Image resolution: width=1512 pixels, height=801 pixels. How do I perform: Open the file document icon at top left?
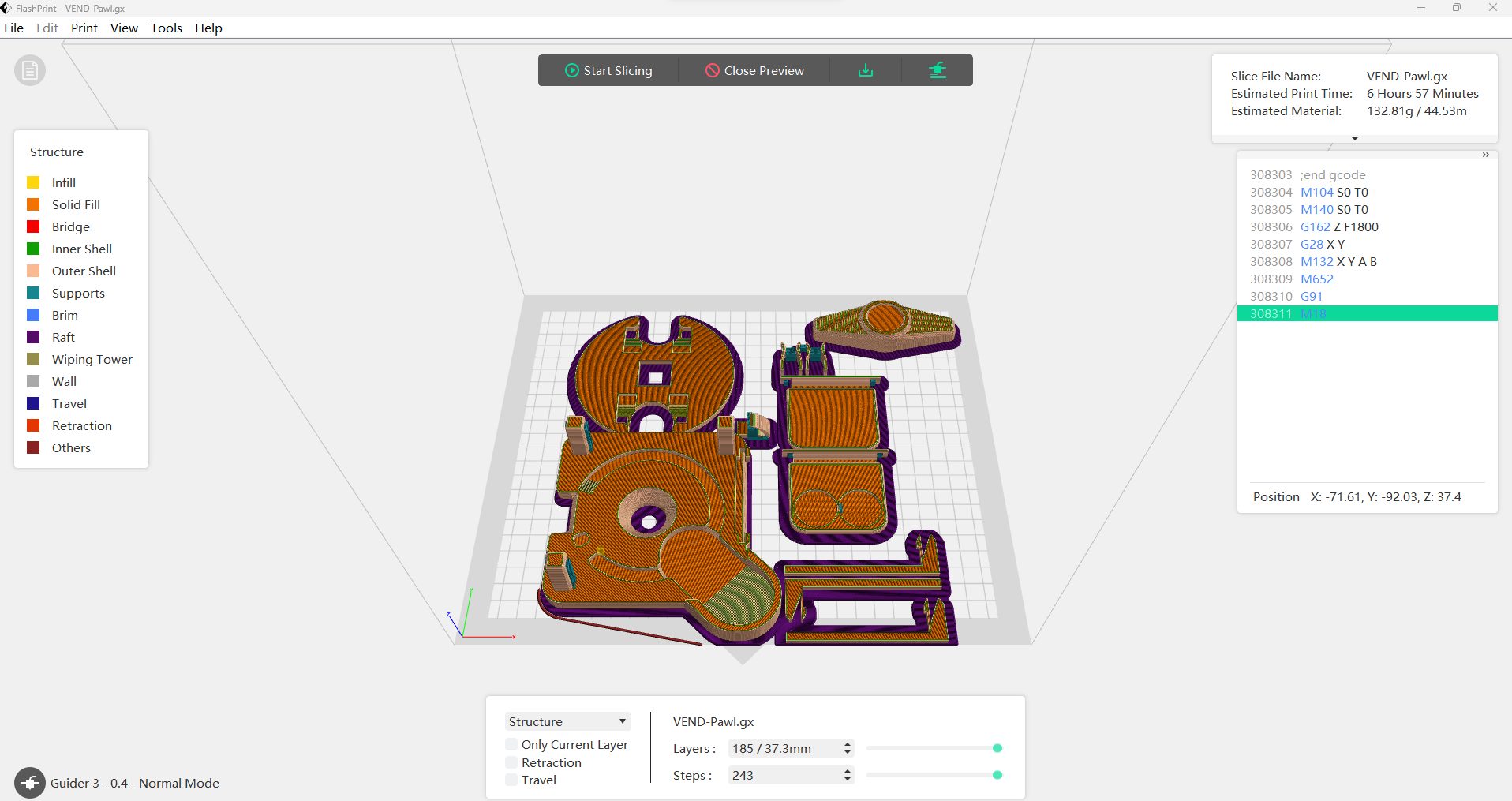pos(29,69)
